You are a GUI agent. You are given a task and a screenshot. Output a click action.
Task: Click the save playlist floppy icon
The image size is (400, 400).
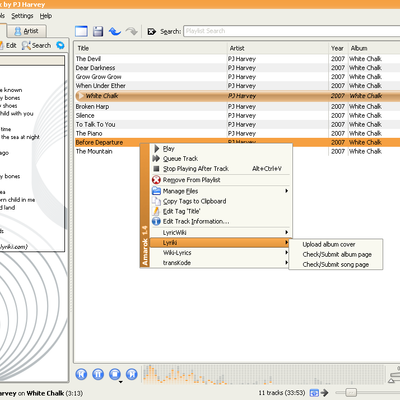coord(98,31)
